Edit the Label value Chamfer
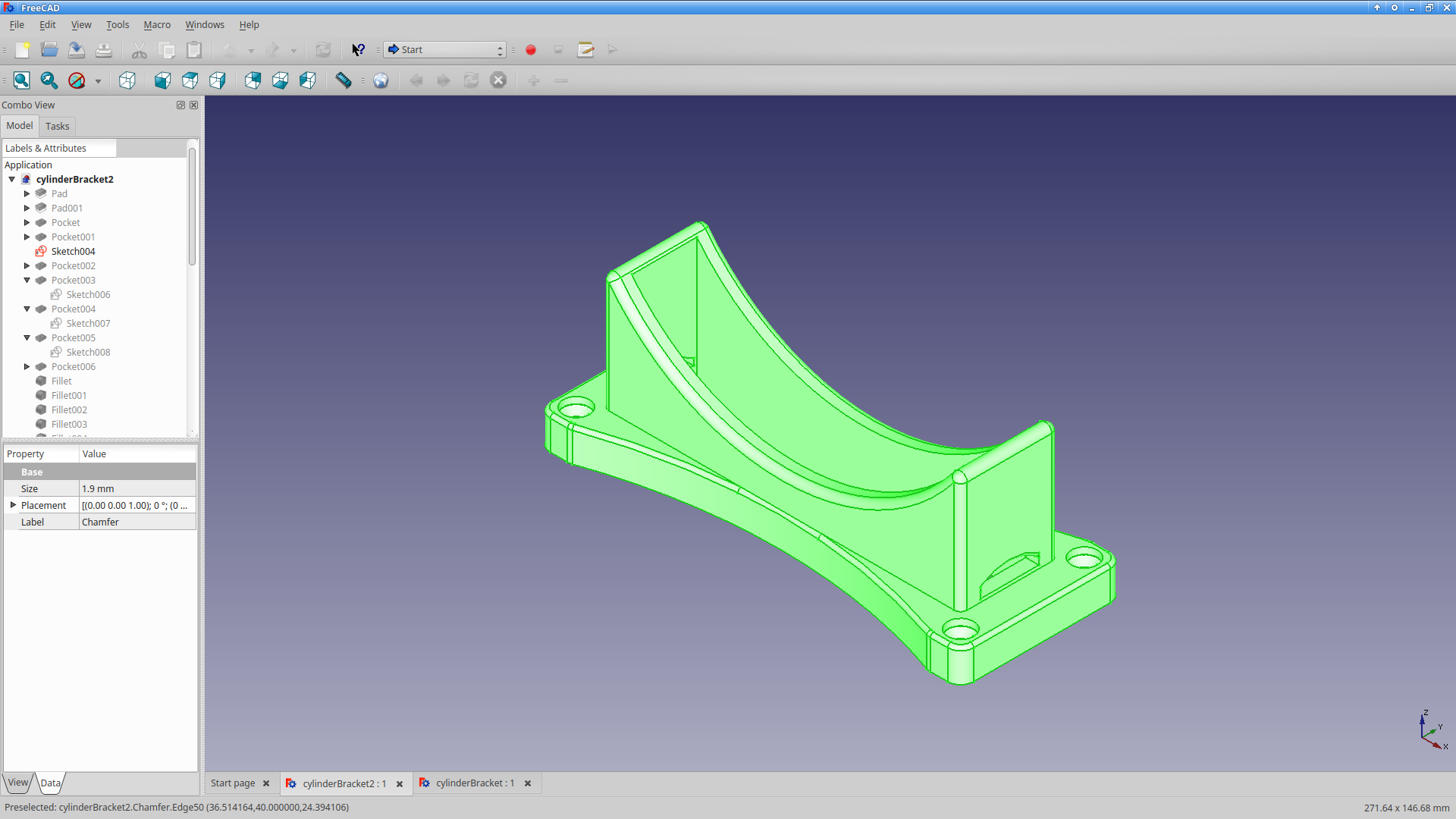 point(137,522)
